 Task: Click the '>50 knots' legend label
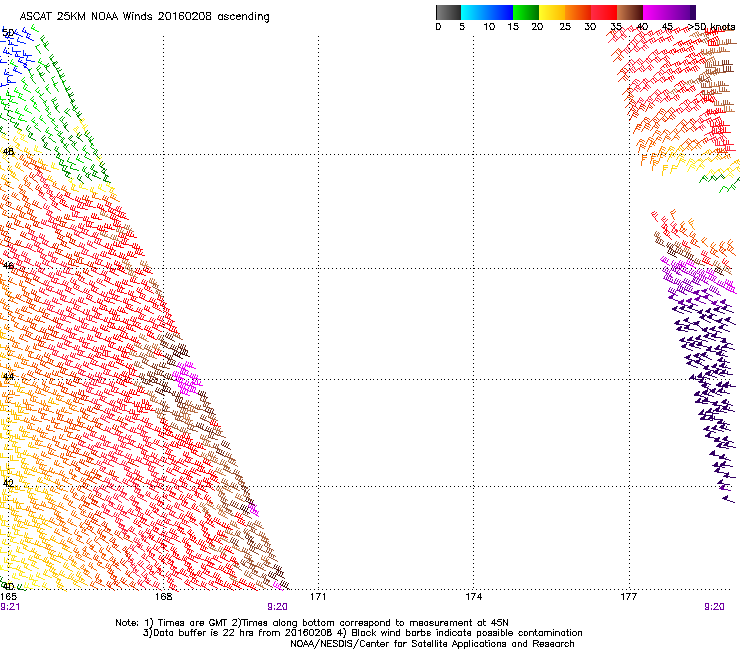(x=711, y=26)
